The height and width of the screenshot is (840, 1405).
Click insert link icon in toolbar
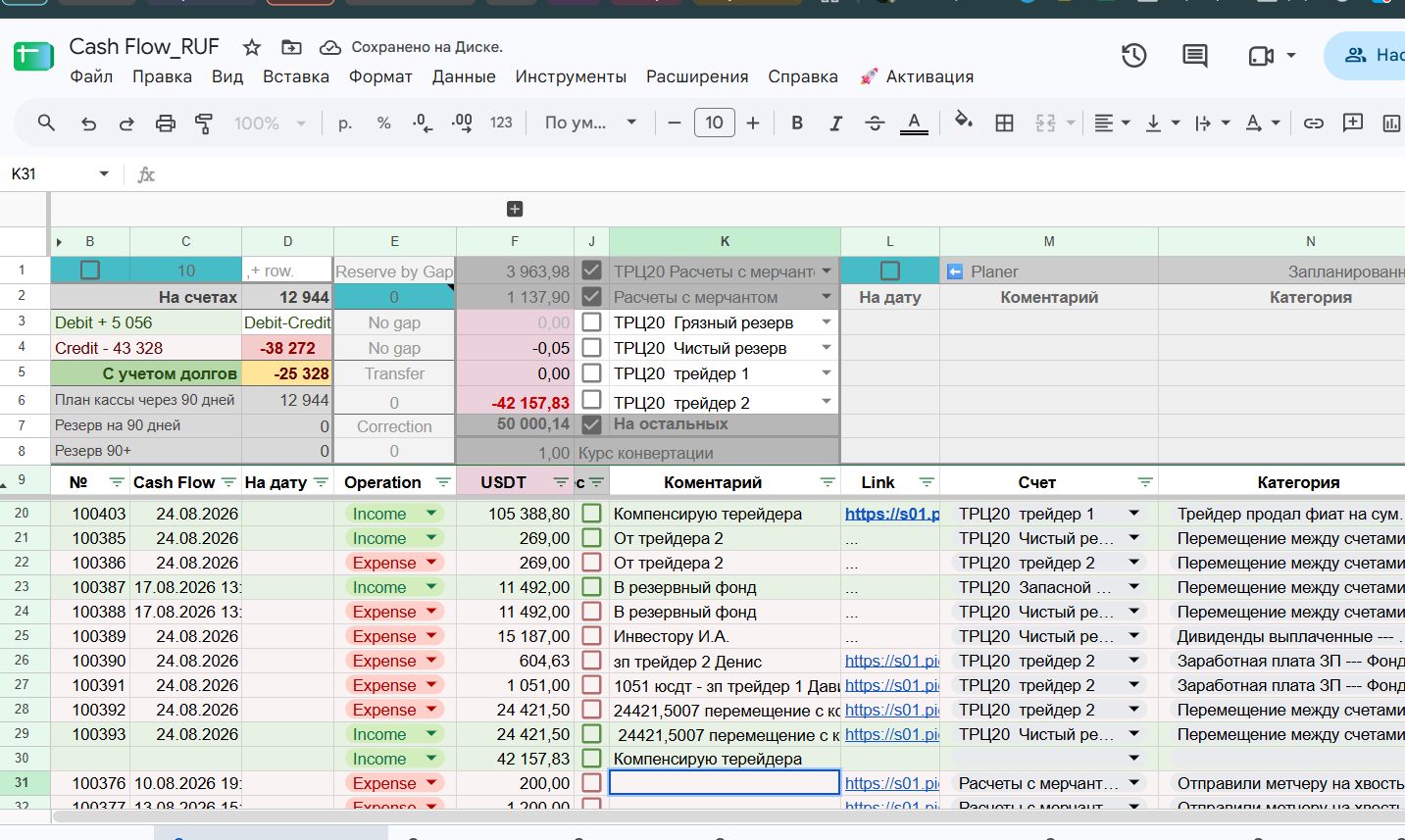coord(1314,123)
